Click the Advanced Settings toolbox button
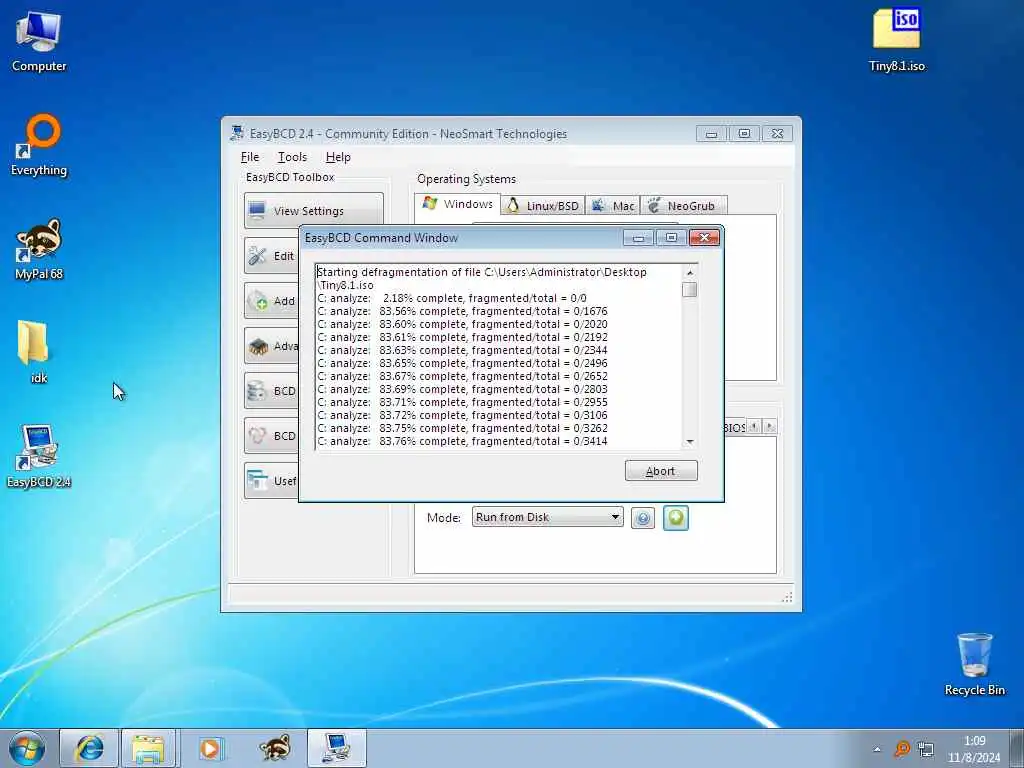 pyautogui.click(x=271, y=345)
